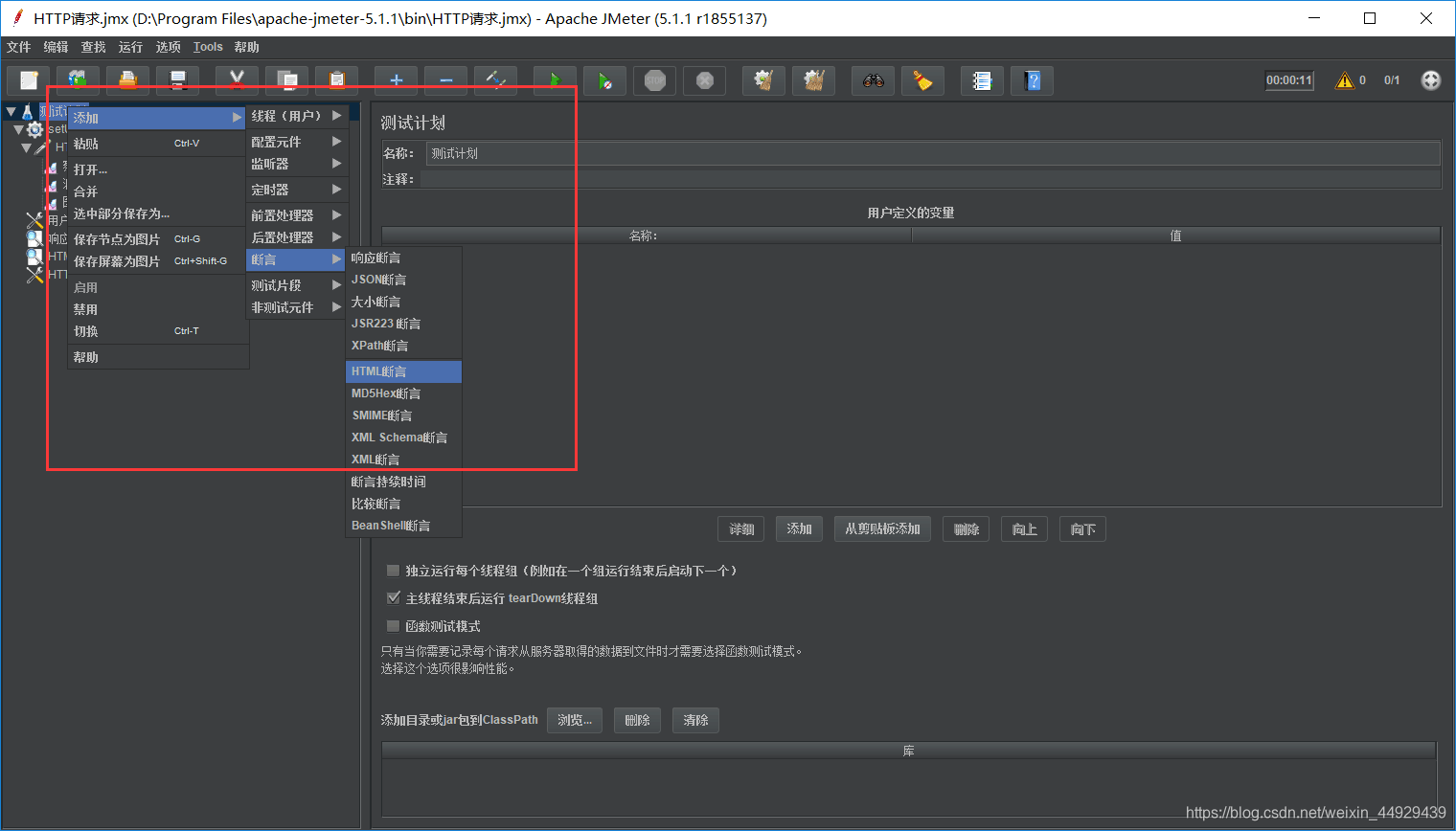Start the test with green play icon
Viewport: 1456px width, 831px height.
[x=555, y=81]
